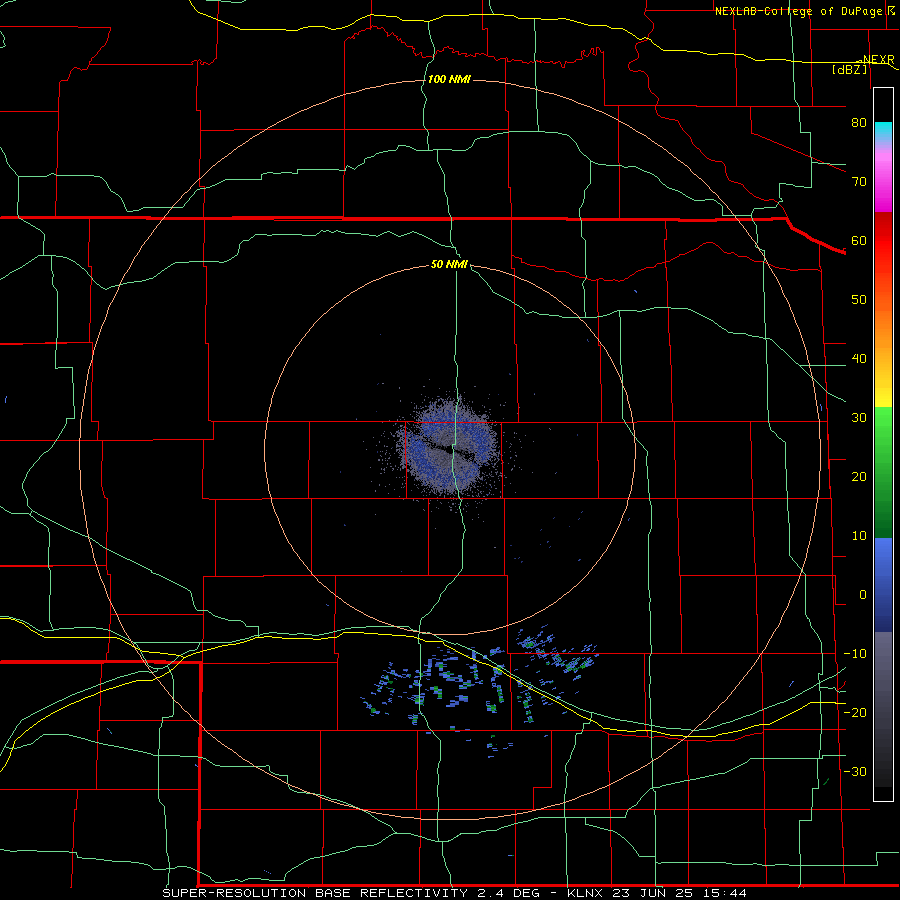
Task: Click the green band of the color legend
Action: [883, 472]
